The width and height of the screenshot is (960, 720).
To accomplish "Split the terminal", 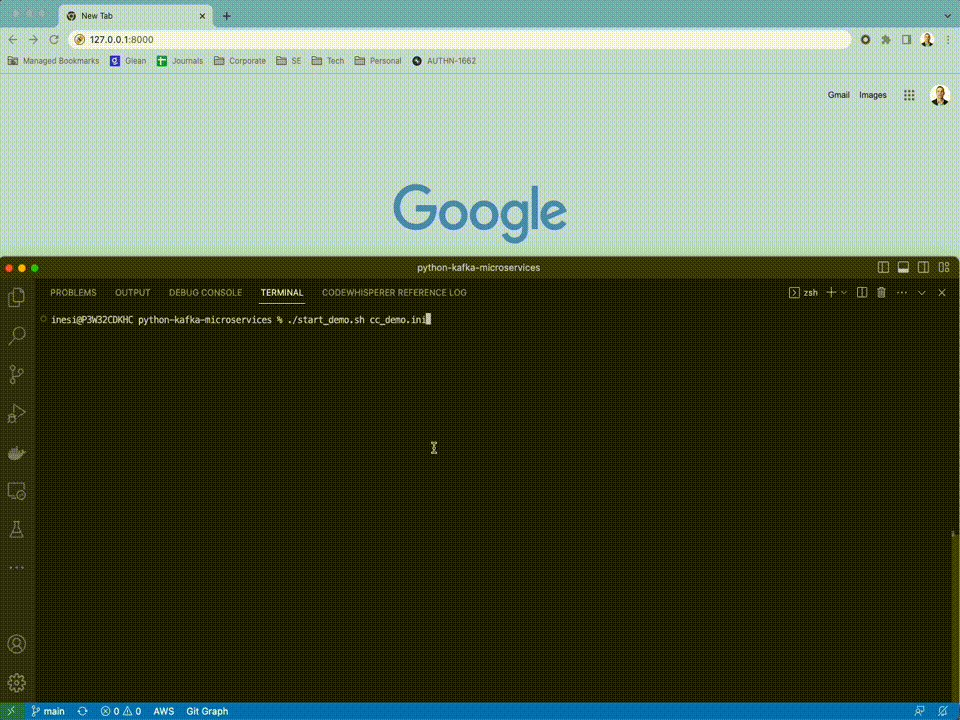I will 862,293.
